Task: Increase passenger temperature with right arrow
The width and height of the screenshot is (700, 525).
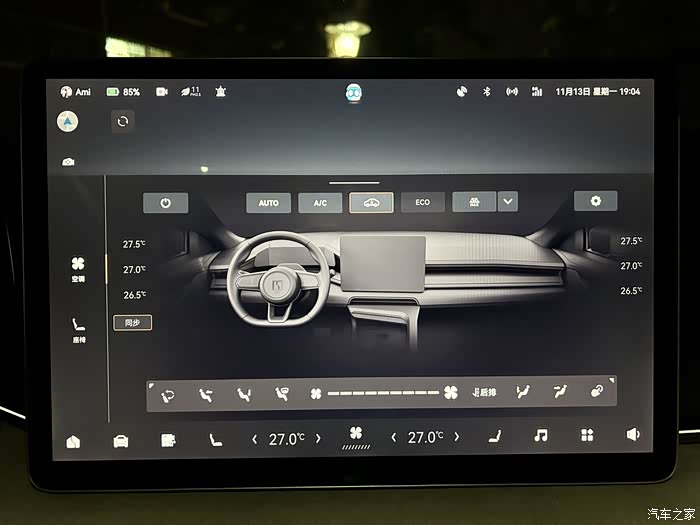Action: [x=457, y=437]
